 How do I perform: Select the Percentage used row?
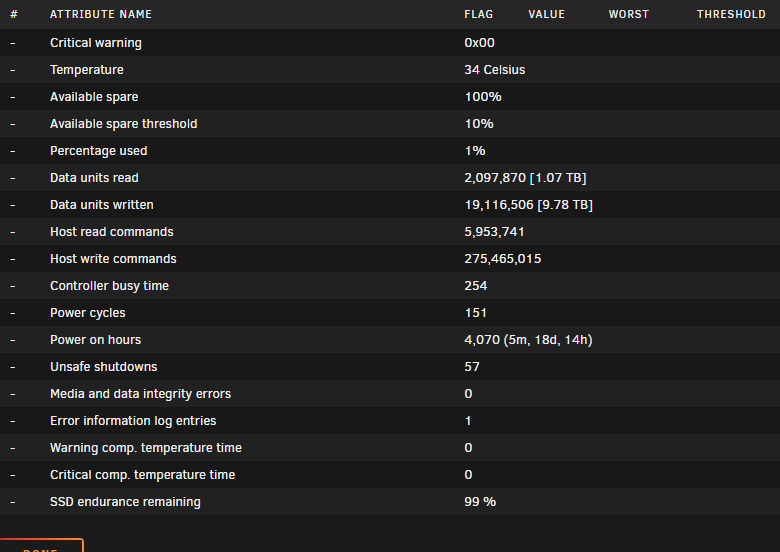point(390,150)
